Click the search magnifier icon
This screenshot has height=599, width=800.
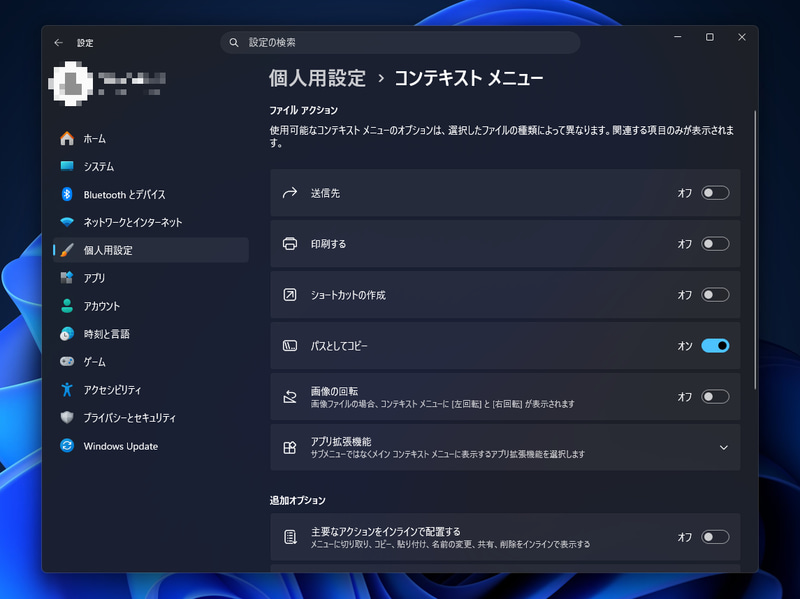234,42
